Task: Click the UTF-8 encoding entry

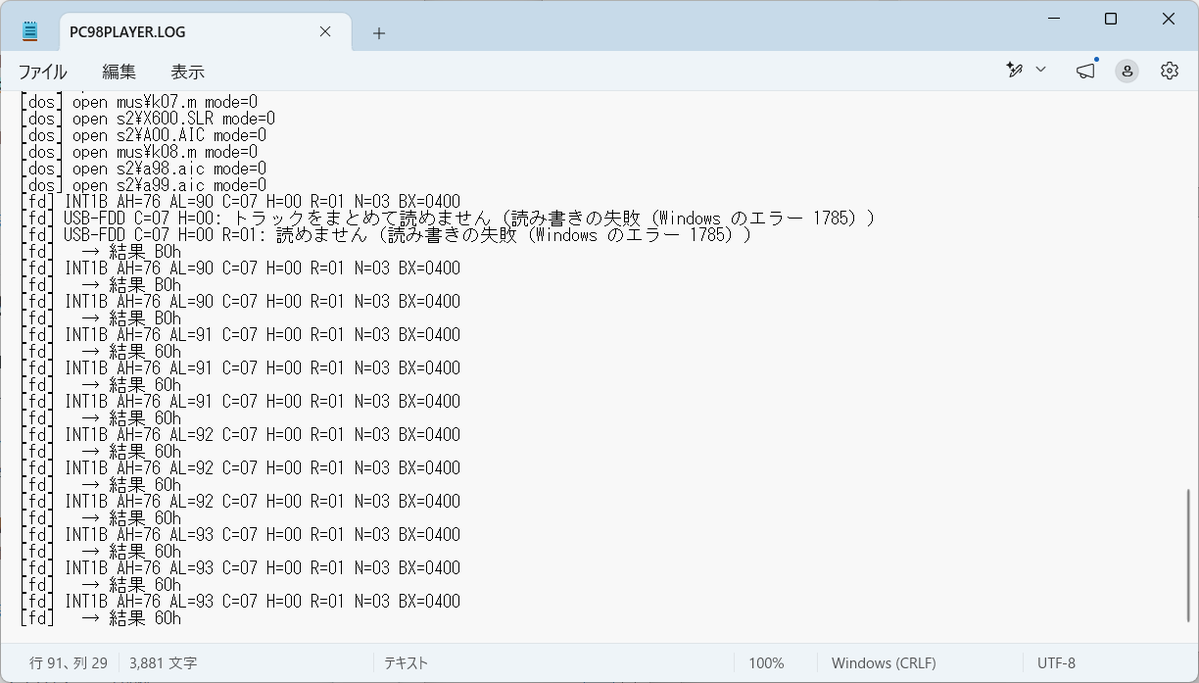Action: (1056, 663)
